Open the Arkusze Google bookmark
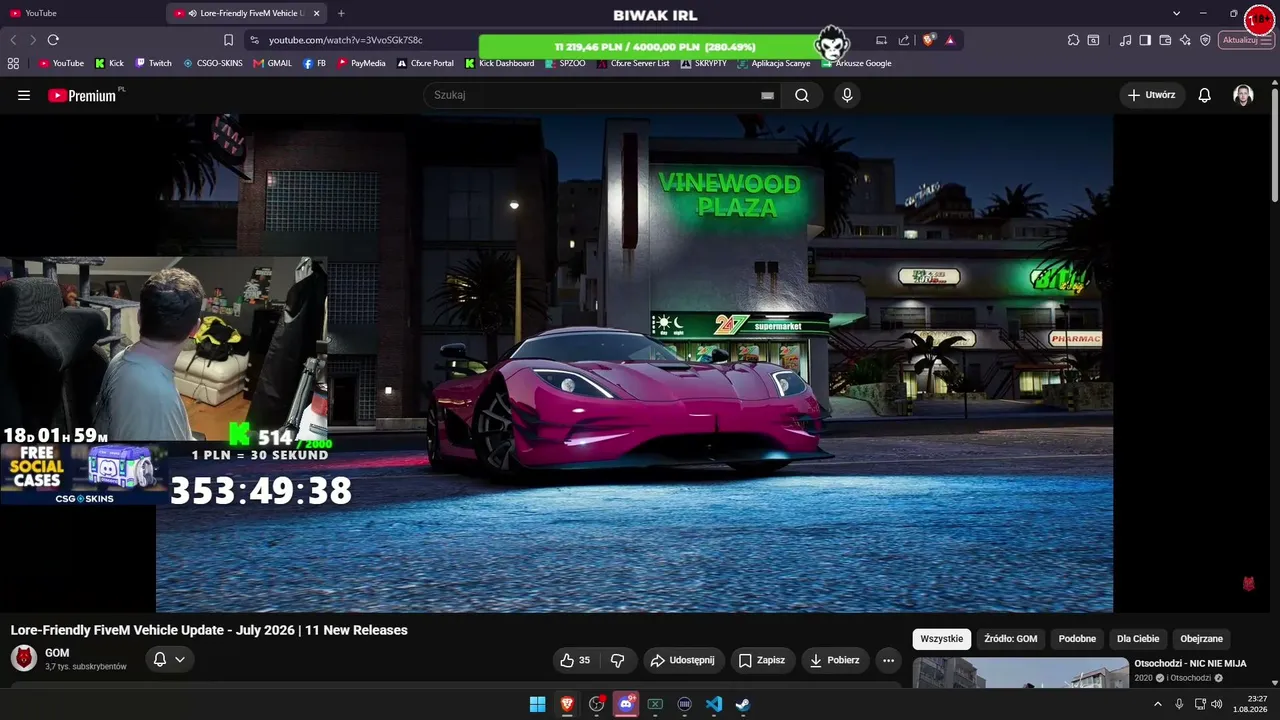The width and height of the screenshot is (1280, 720). tap(857, 63)
